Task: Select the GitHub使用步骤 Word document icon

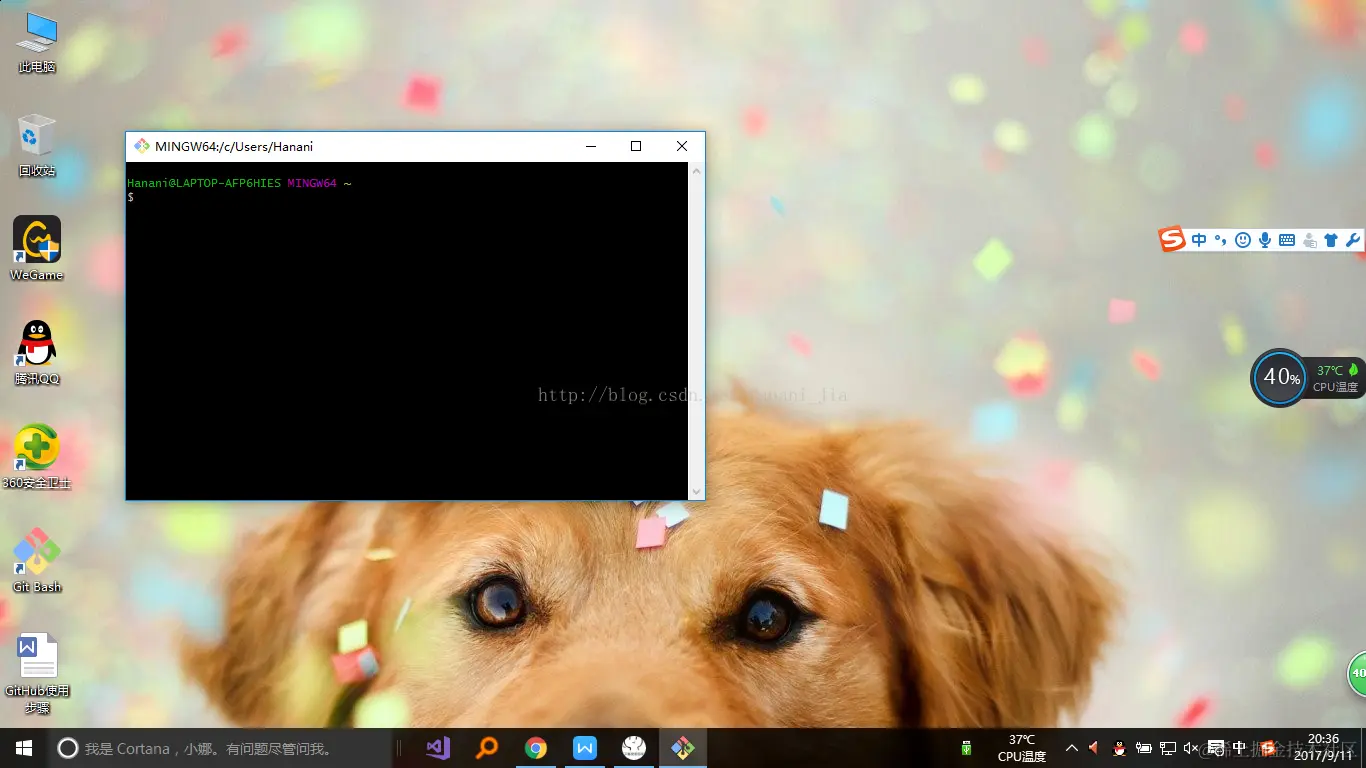Action: [37, 672]
